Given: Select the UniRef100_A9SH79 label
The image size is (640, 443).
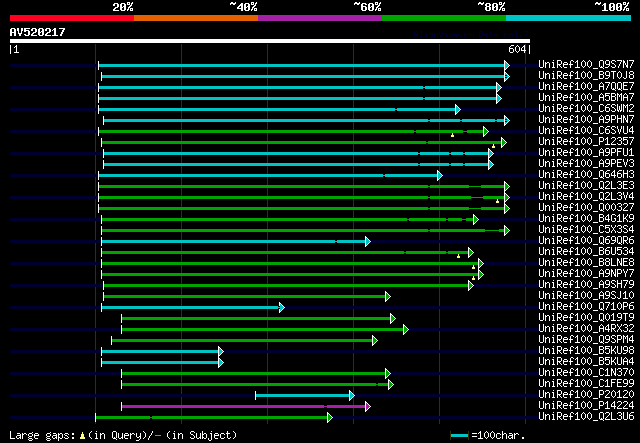Looking at the screenshot, I should (586, 285).
